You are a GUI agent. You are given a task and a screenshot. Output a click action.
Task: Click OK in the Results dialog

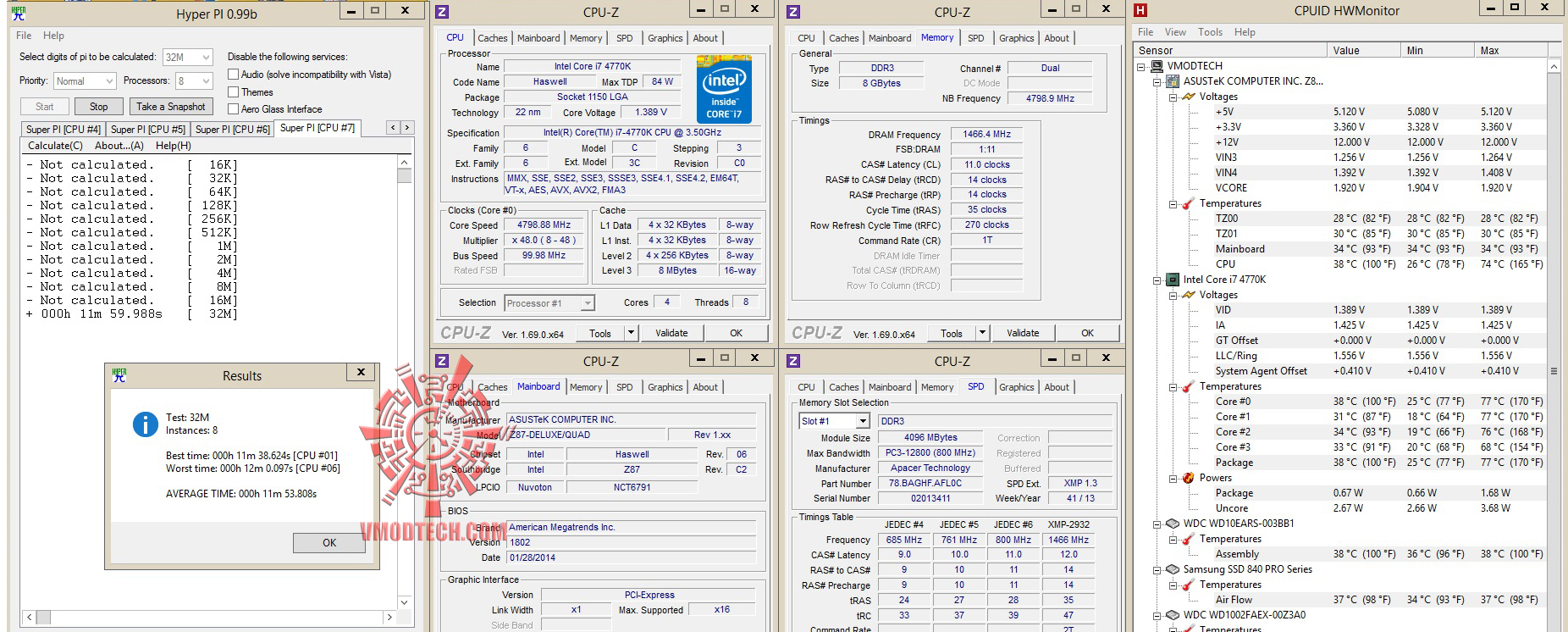click(329, 543)
